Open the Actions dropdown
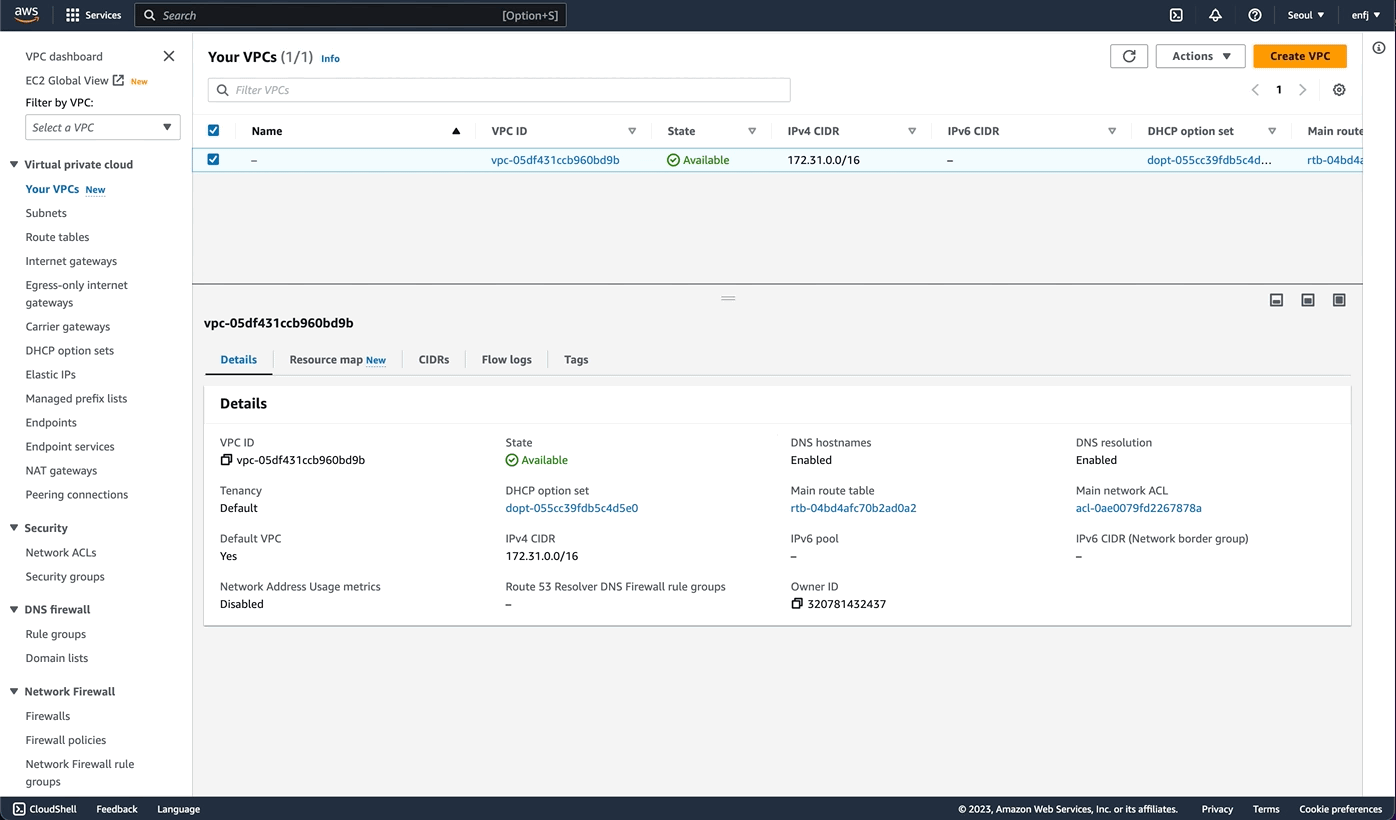1396x820 pixels. coord(1200,56)
